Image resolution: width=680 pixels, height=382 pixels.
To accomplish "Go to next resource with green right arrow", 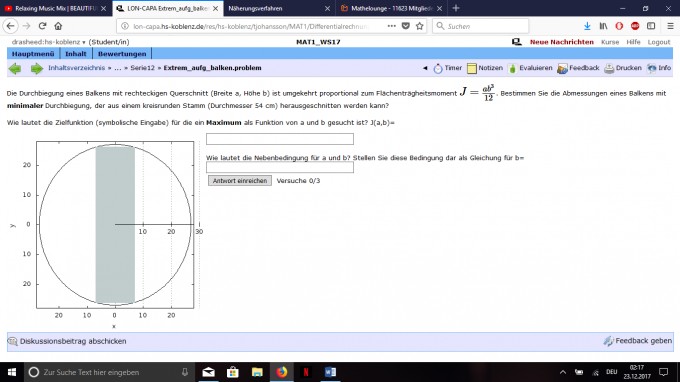I will point(36,69).
